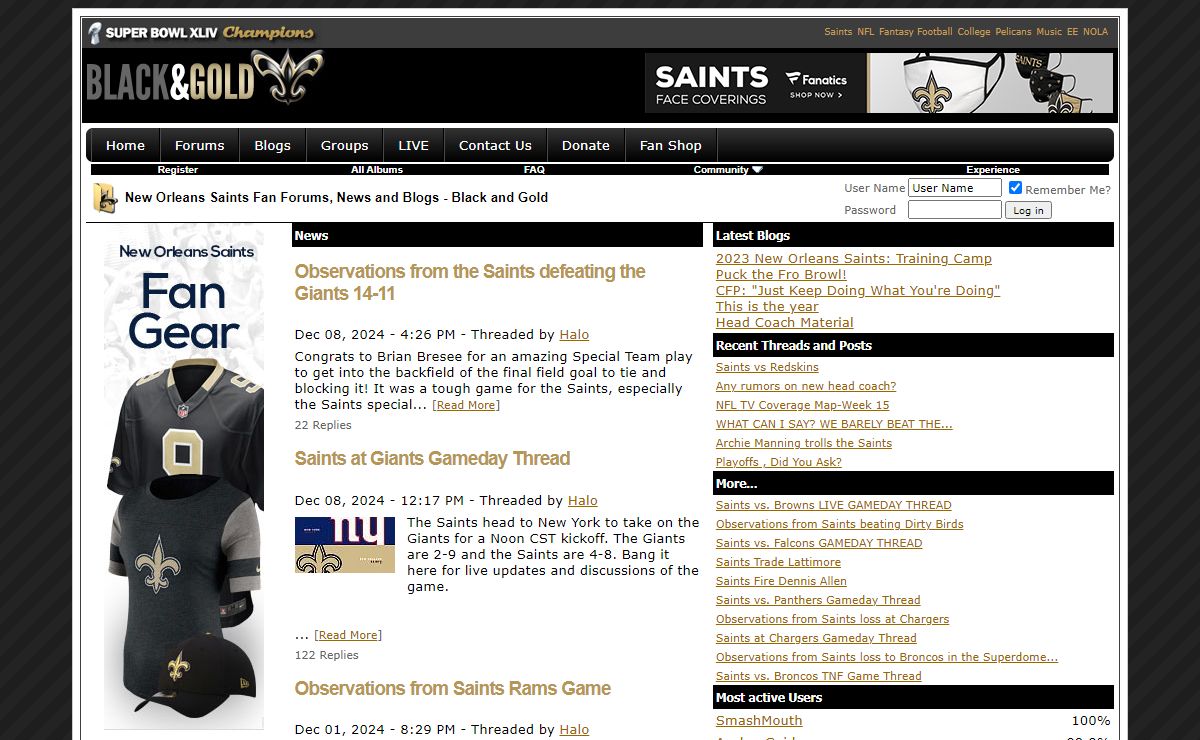Open the Groups navigation tab
This screenshot has width=1200, height=740.
345,145
